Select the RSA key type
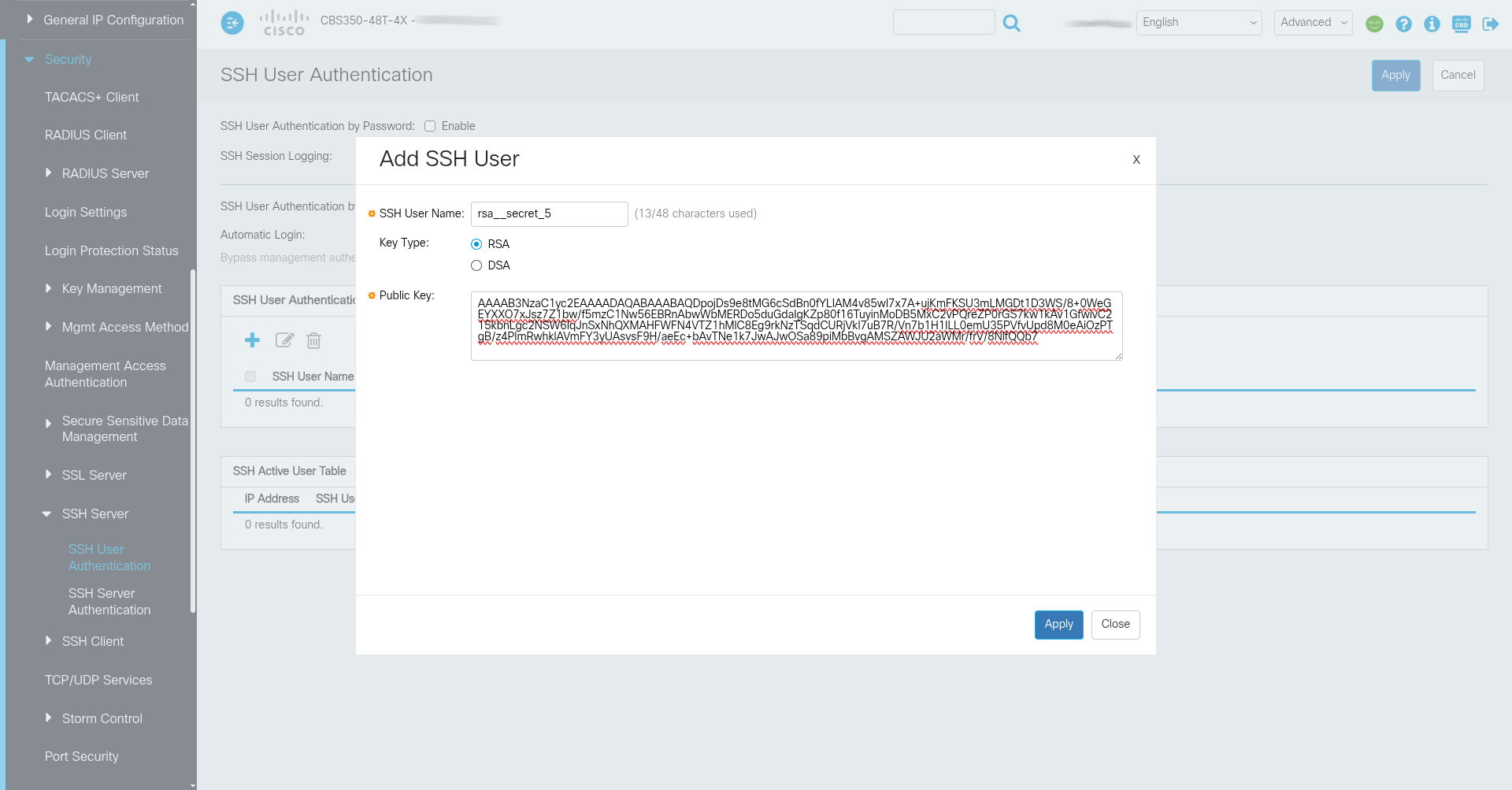The width and height of the screenshot is (1512, 790). pyautogui.click(x=476, y=244)
